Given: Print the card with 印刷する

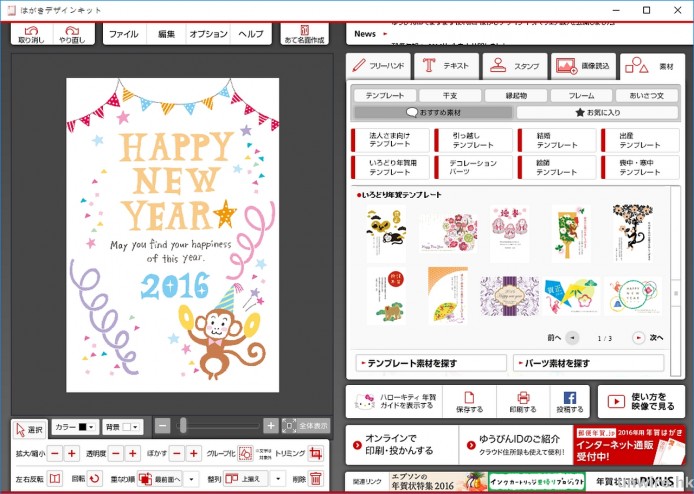Looking at the screenshot, I should pyautogui.click(x=523, y=401).
